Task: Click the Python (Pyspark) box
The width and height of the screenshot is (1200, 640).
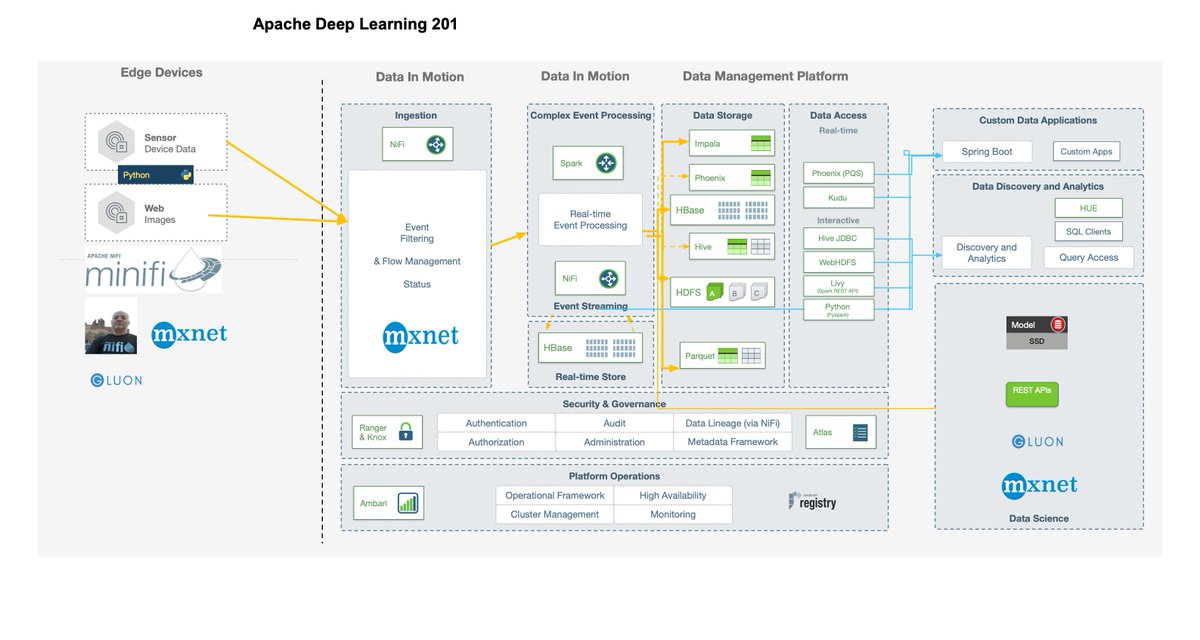Action: click(838, 310)
